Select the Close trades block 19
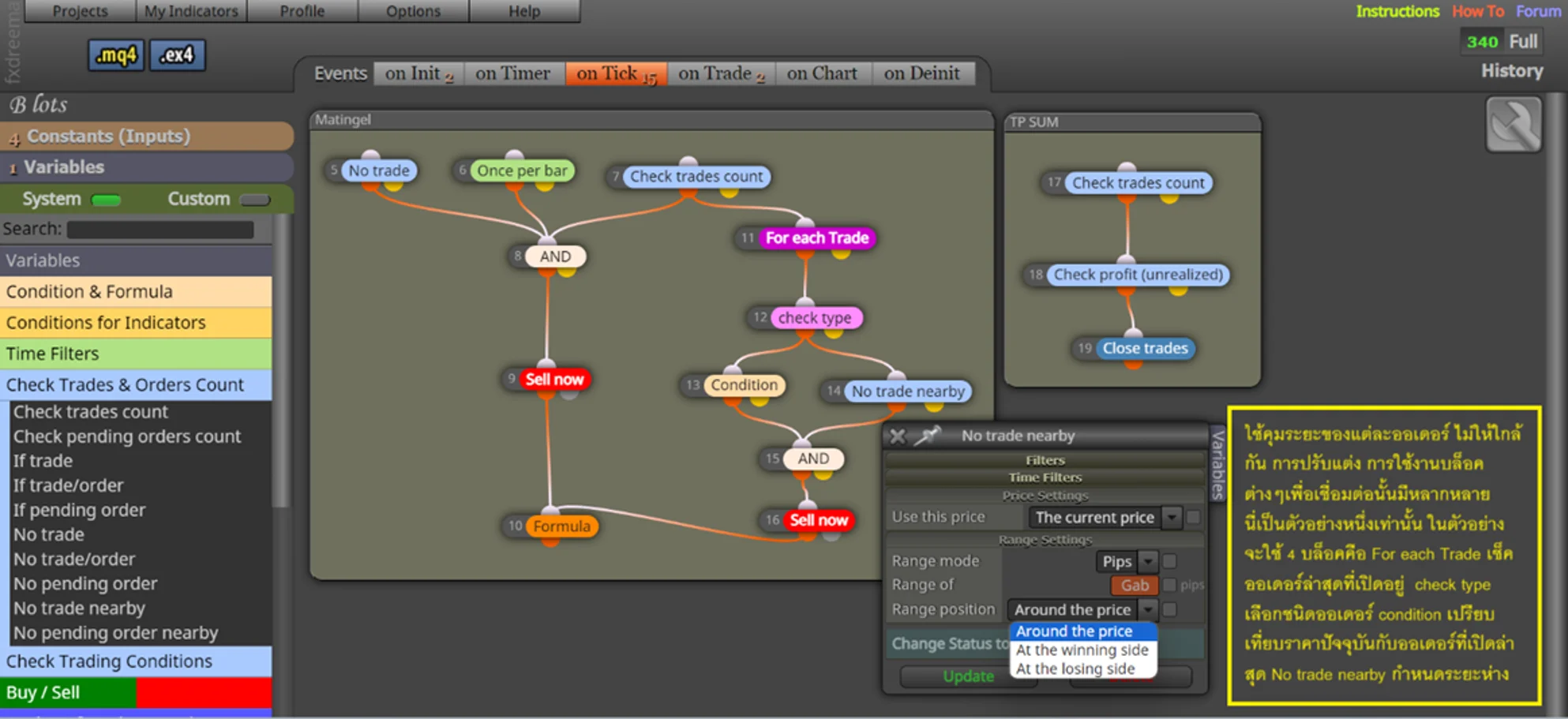Viewport: 1568px width, 719px height. (x=1145, y=348)
